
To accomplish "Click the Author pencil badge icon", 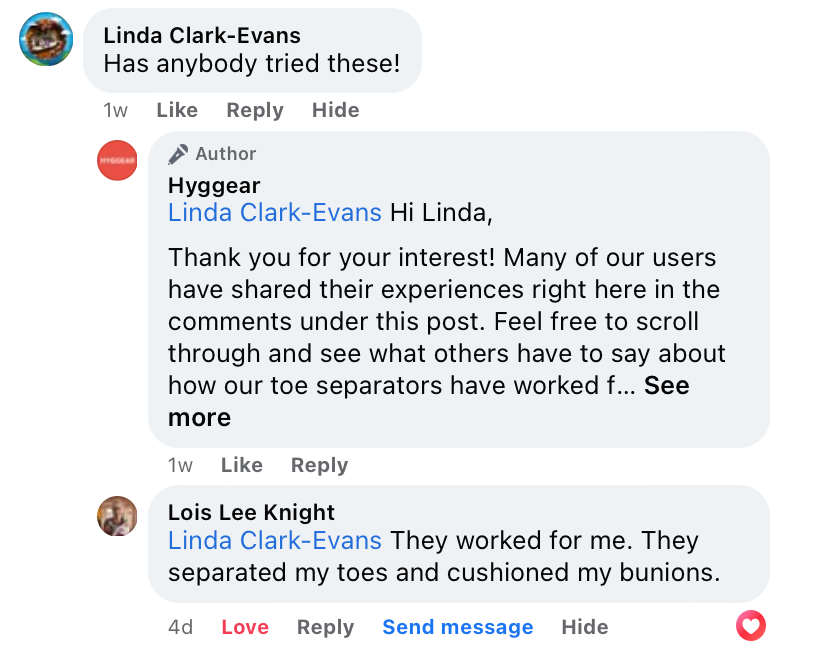I will (179, 154).
